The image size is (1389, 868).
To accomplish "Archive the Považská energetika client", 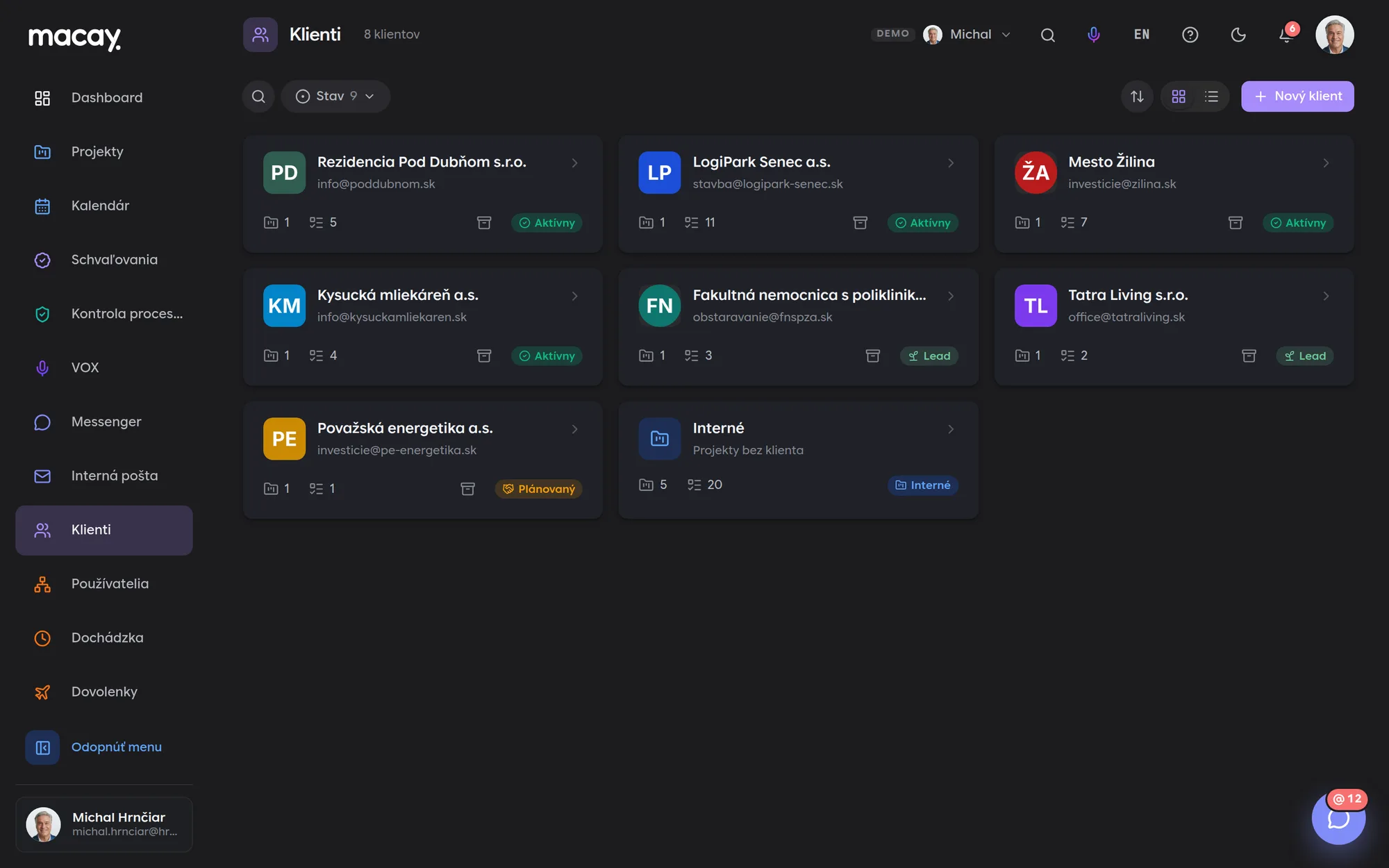I will [x=468, y=489].
